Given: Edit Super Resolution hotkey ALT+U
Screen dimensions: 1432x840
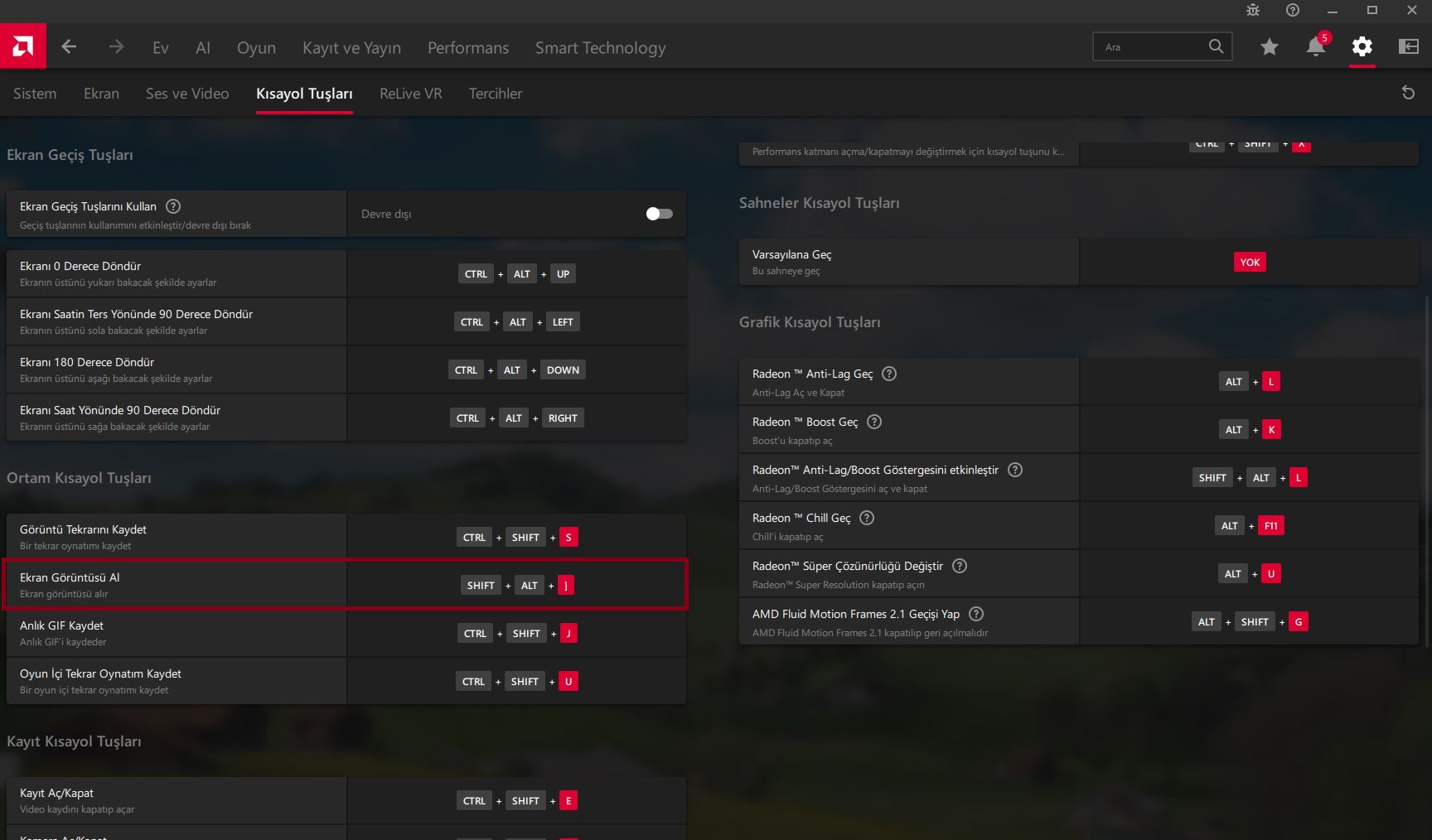Looking at the screenshot, I should (1250, 573).
